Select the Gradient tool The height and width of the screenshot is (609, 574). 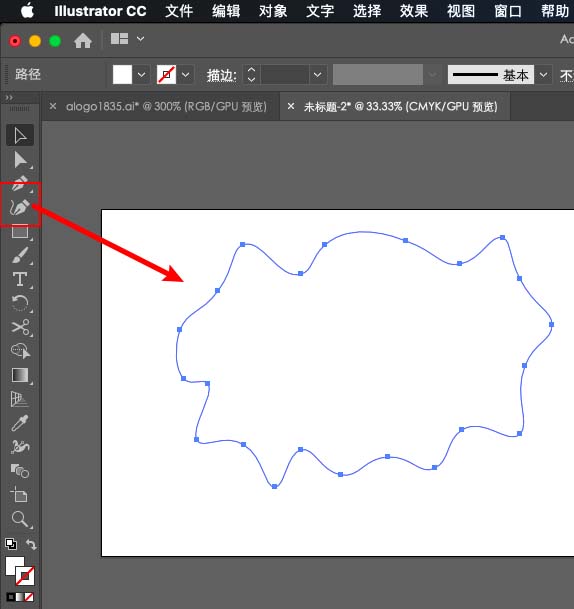pyautogui.click(x=20, y=375)
